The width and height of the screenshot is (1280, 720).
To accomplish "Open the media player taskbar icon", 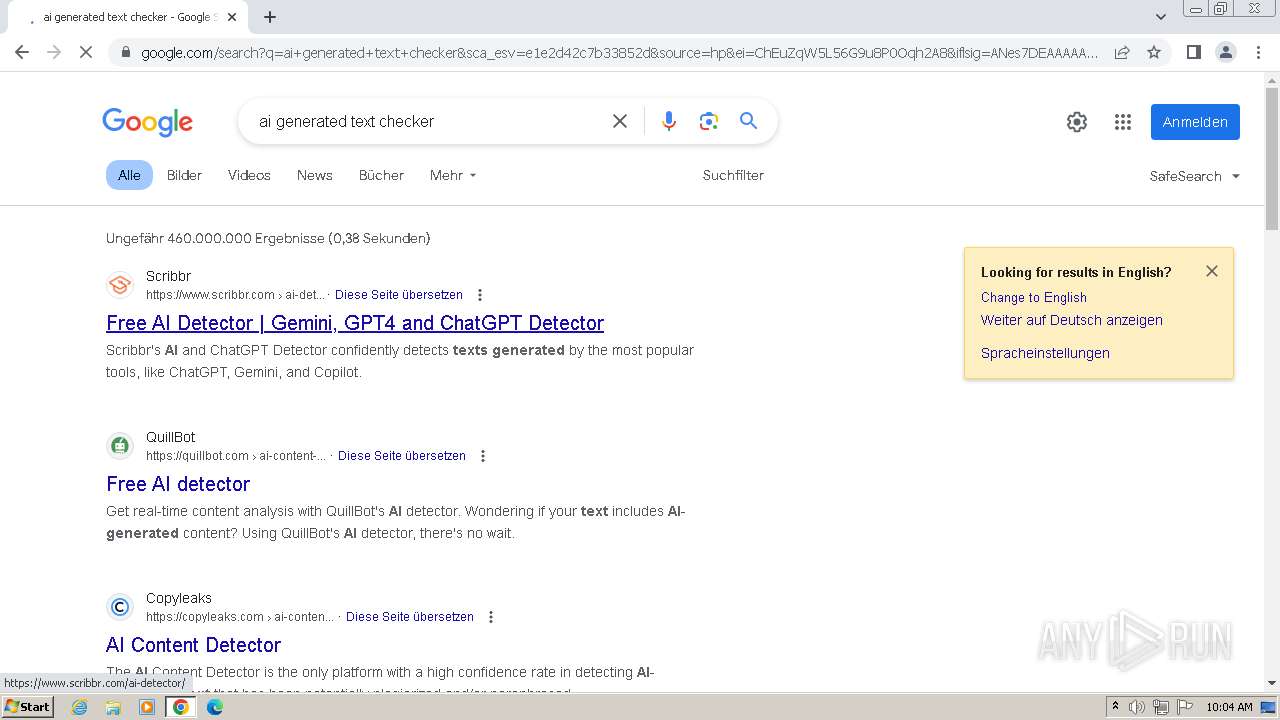I will point(147,707).
